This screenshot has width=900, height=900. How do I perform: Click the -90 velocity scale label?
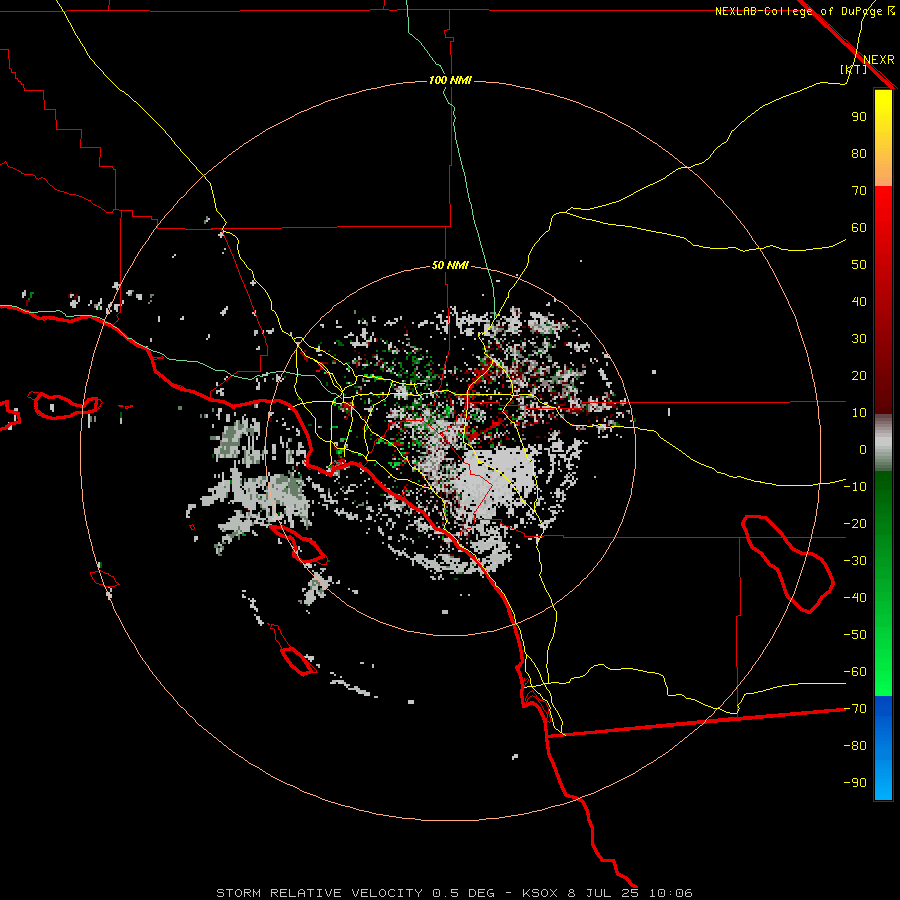tap(855, 783)
